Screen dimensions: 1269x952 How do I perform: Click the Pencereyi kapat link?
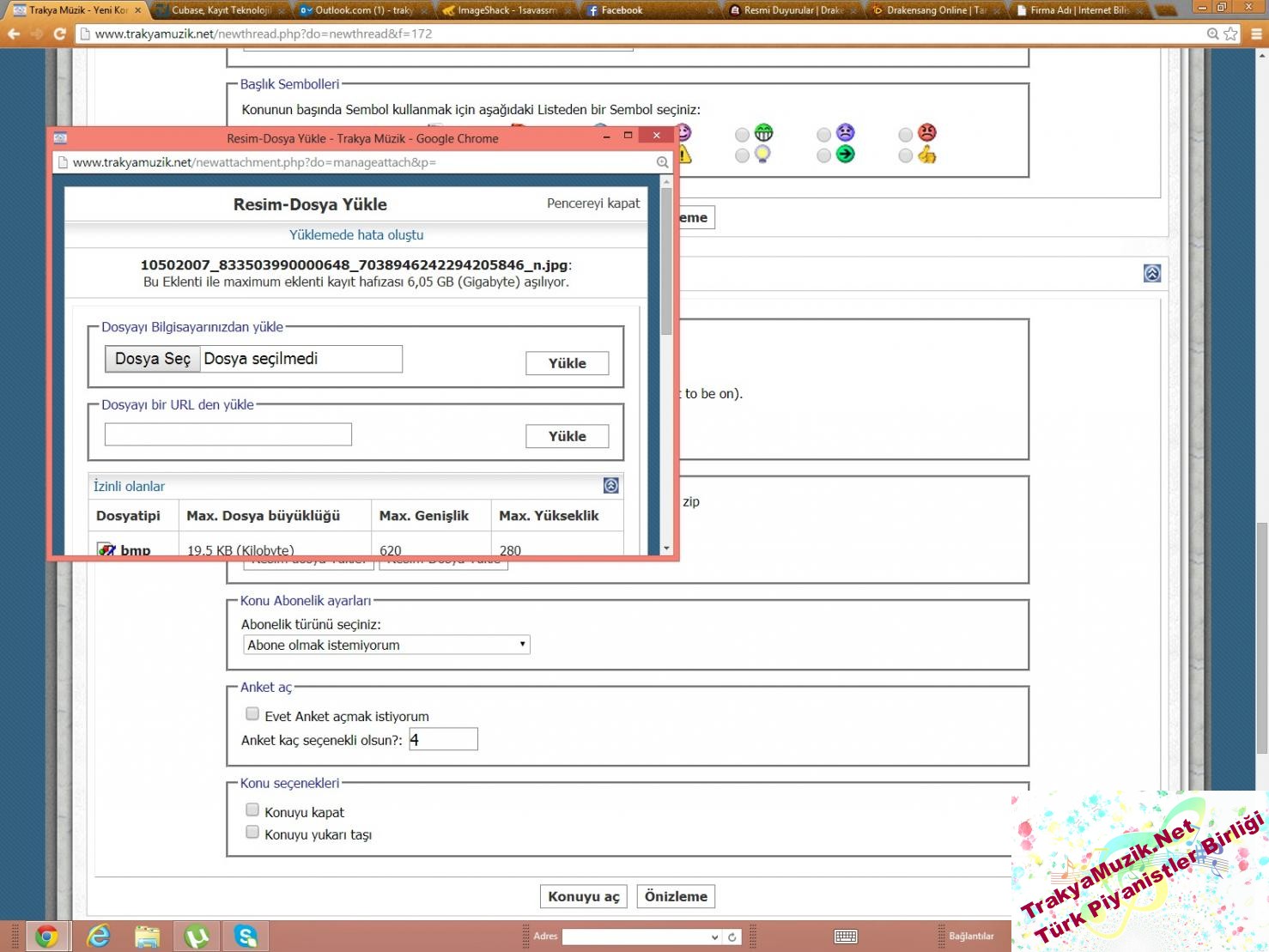click(x=593, y=203)
